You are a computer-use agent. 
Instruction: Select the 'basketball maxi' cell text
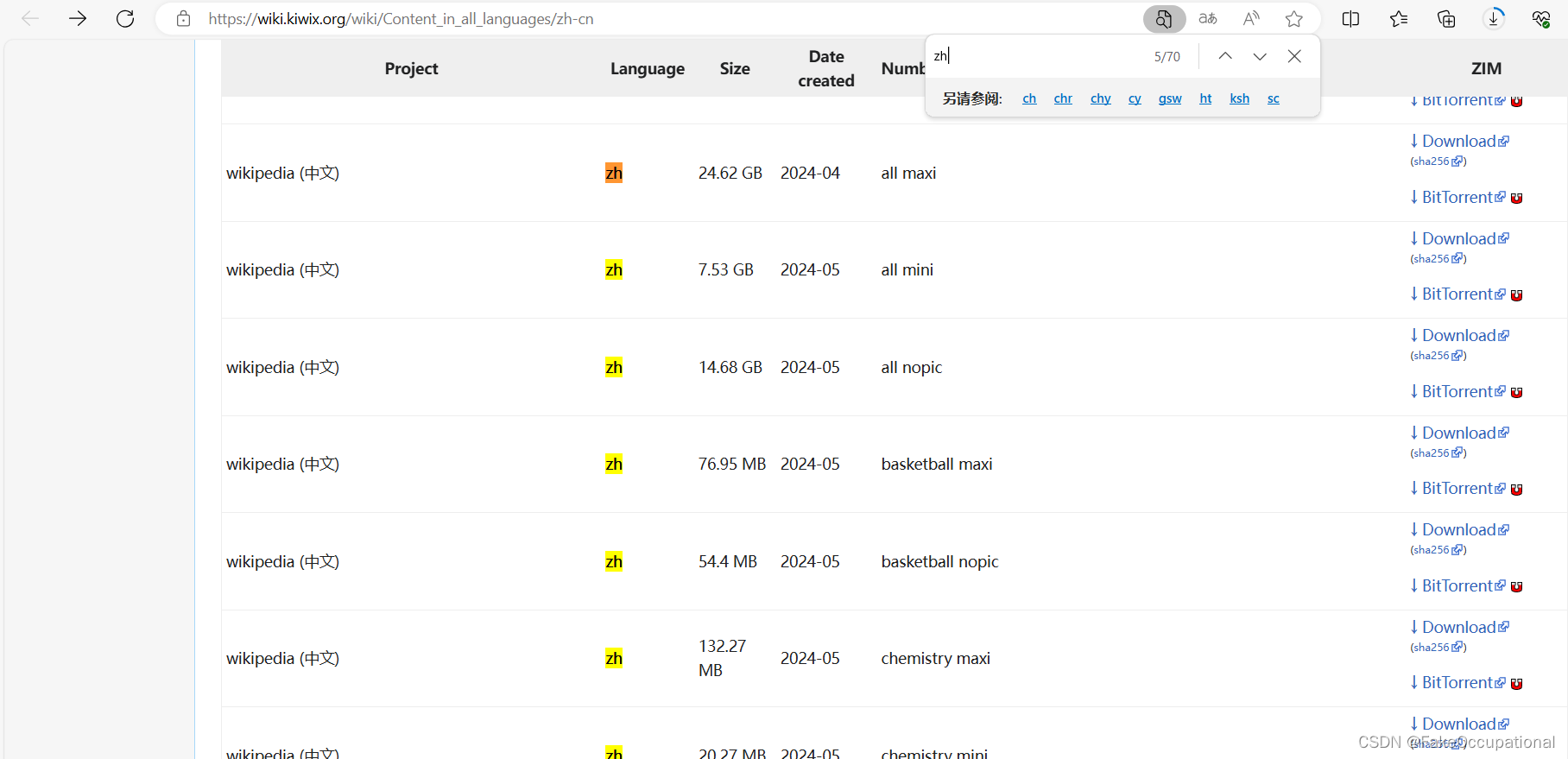coord(937,464)
